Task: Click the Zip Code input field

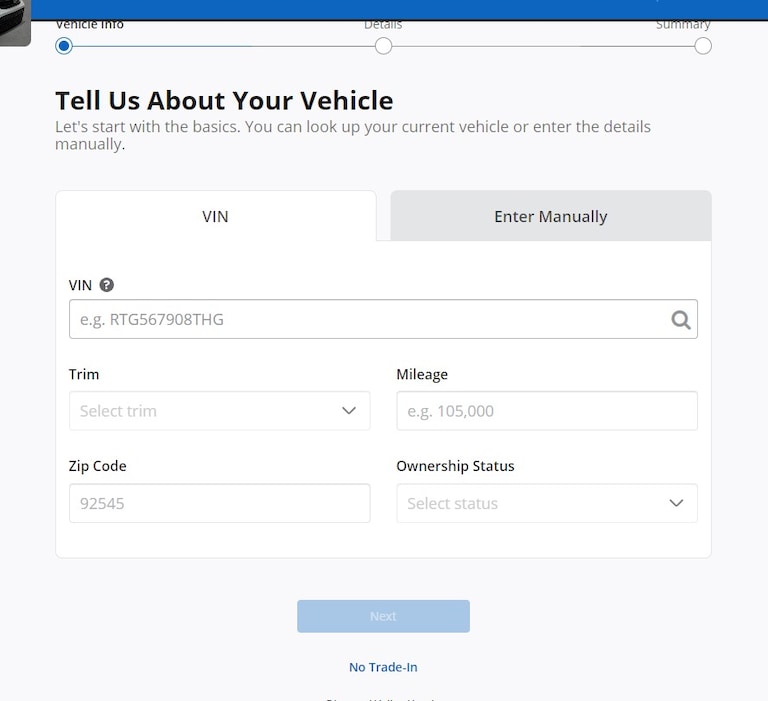Action: point(219,503)
